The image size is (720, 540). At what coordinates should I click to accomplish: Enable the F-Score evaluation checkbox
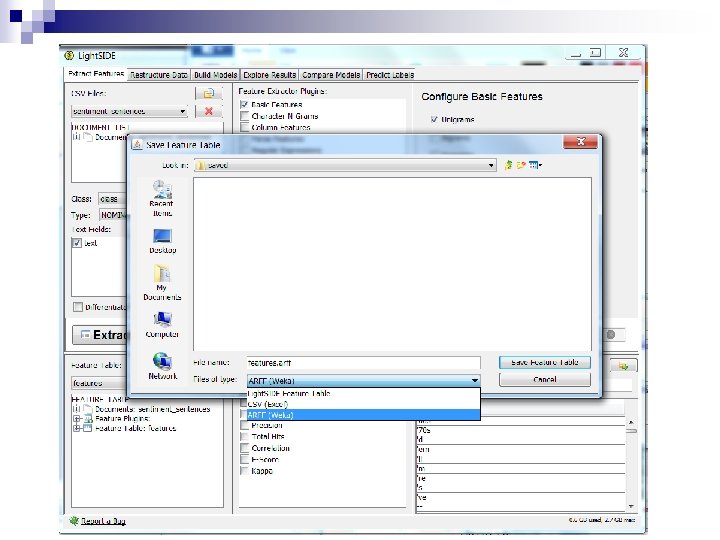pyautogui.click(x=245, y=459)
